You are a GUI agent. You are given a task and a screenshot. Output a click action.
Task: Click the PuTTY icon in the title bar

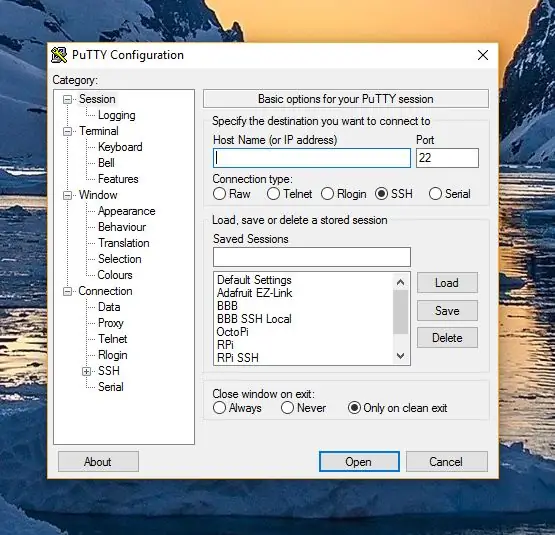click(x=59, y=55)
